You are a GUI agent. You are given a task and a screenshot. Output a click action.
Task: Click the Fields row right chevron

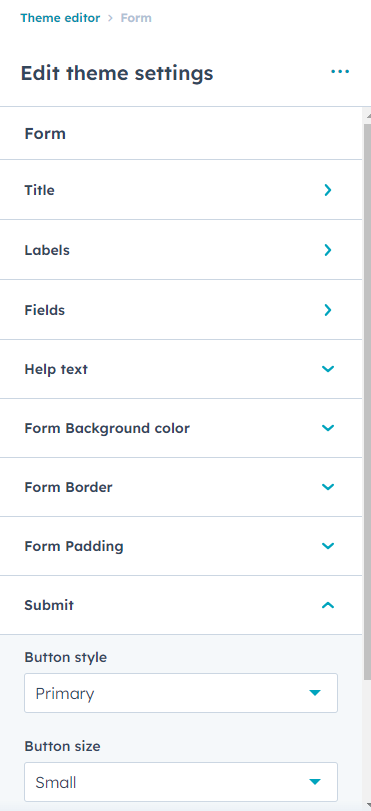coord(328,310)
